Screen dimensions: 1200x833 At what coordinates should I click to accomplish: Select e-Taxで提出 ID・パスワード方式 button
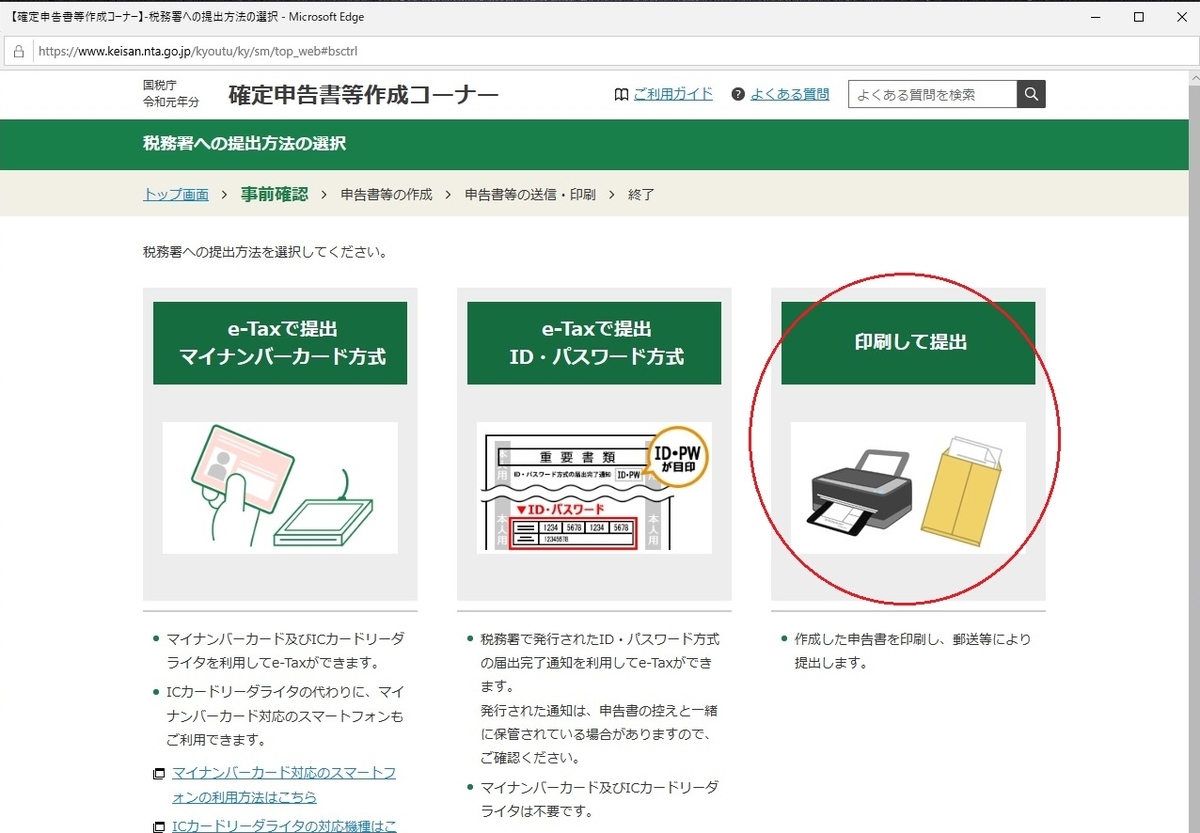point(594,343)
